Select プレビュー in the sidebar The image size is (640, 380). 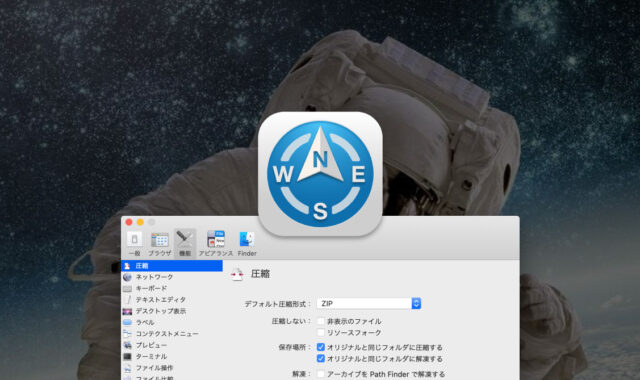pos(172,345)
